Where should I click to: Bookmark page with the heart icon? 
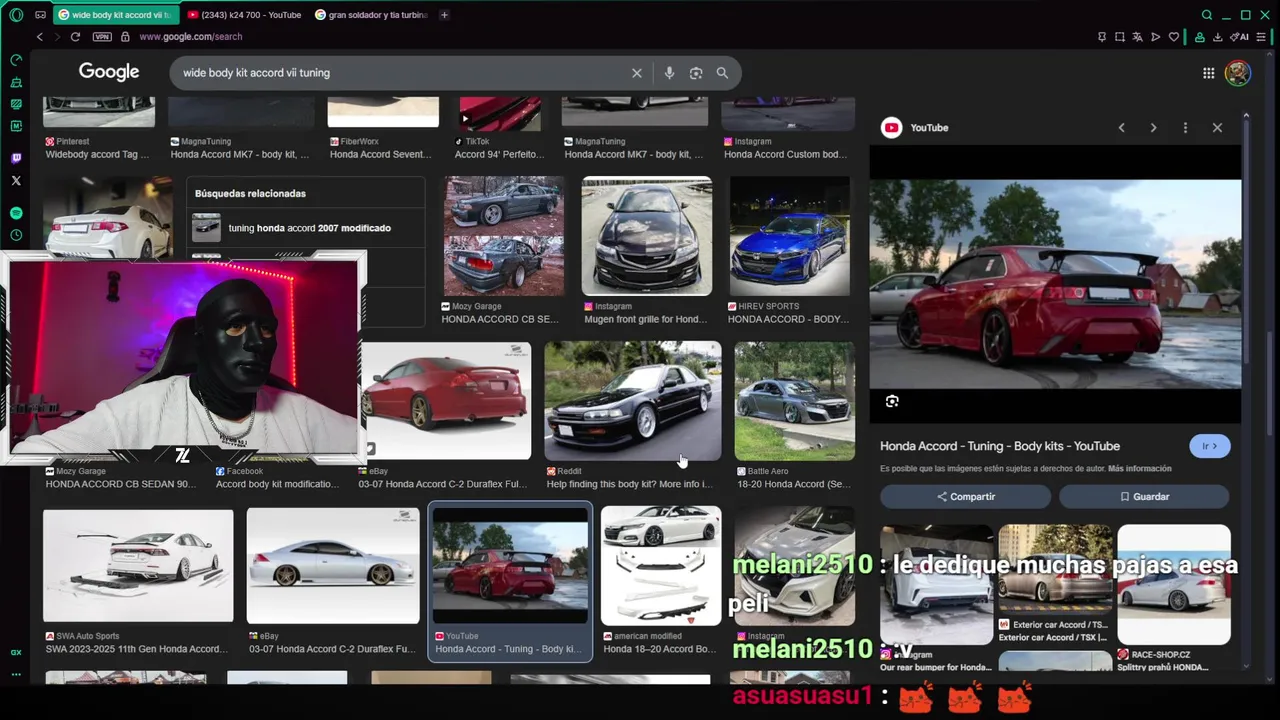[1173, 37]
